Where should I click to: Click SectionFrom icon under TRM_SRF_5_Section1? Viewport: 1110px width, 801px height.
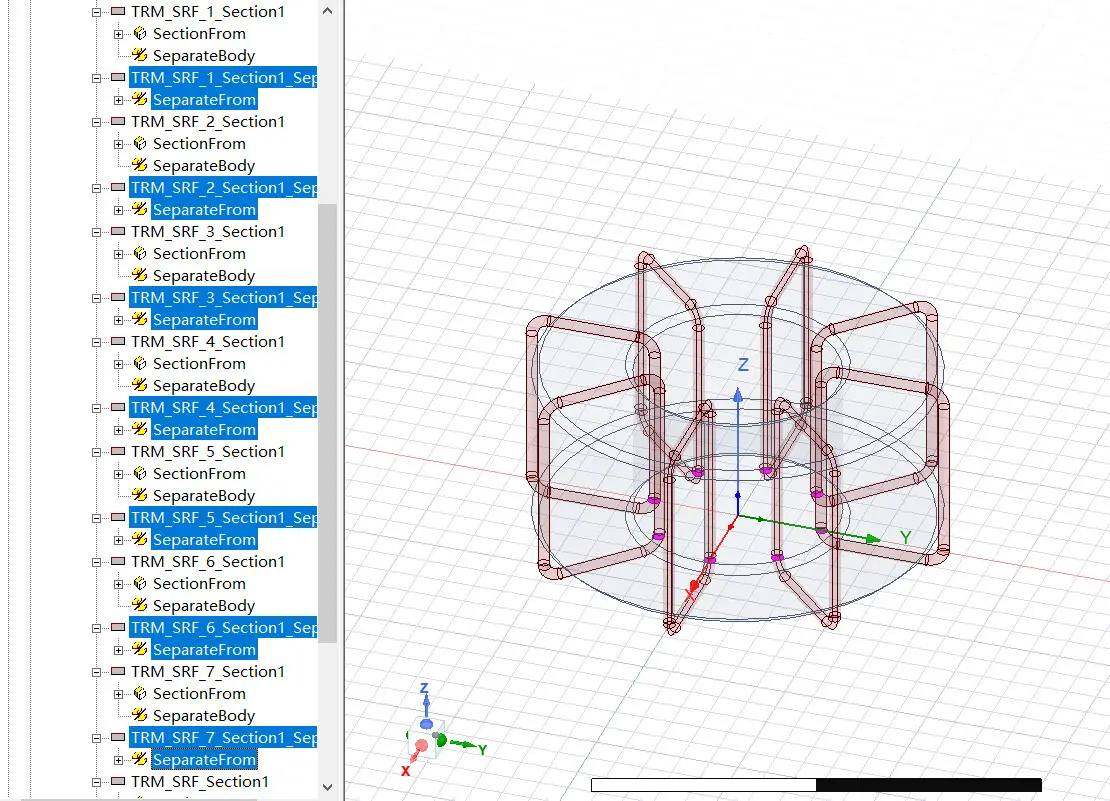(140, 473)
